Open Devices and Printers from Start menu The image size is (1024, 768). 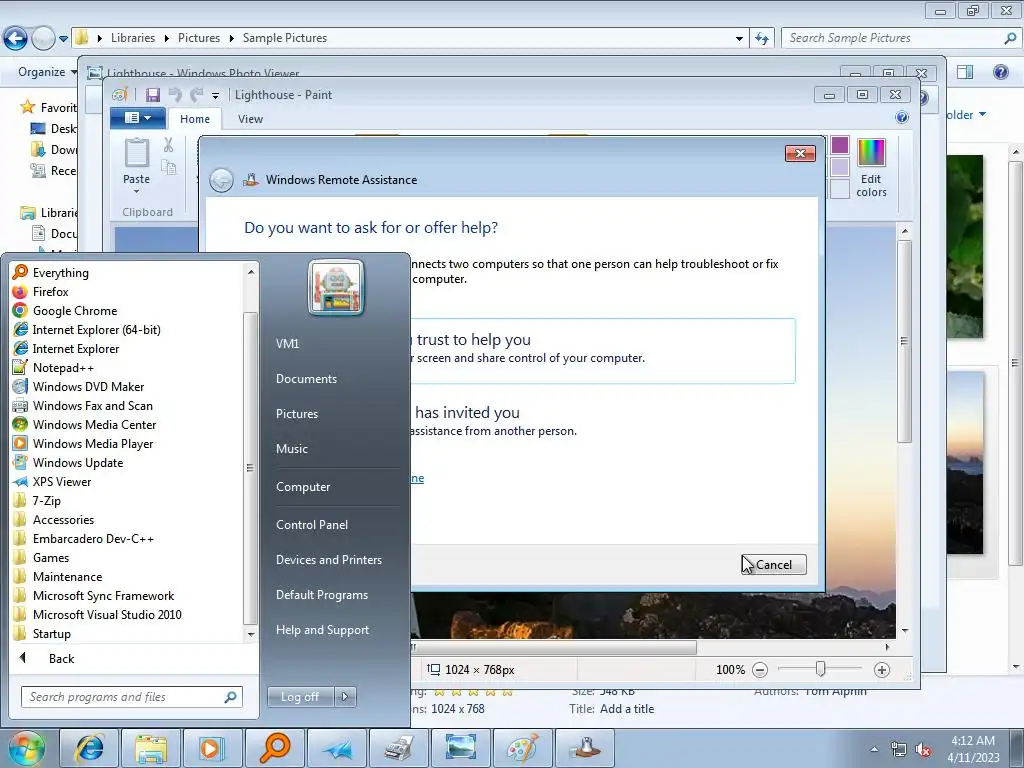[328, 560]
